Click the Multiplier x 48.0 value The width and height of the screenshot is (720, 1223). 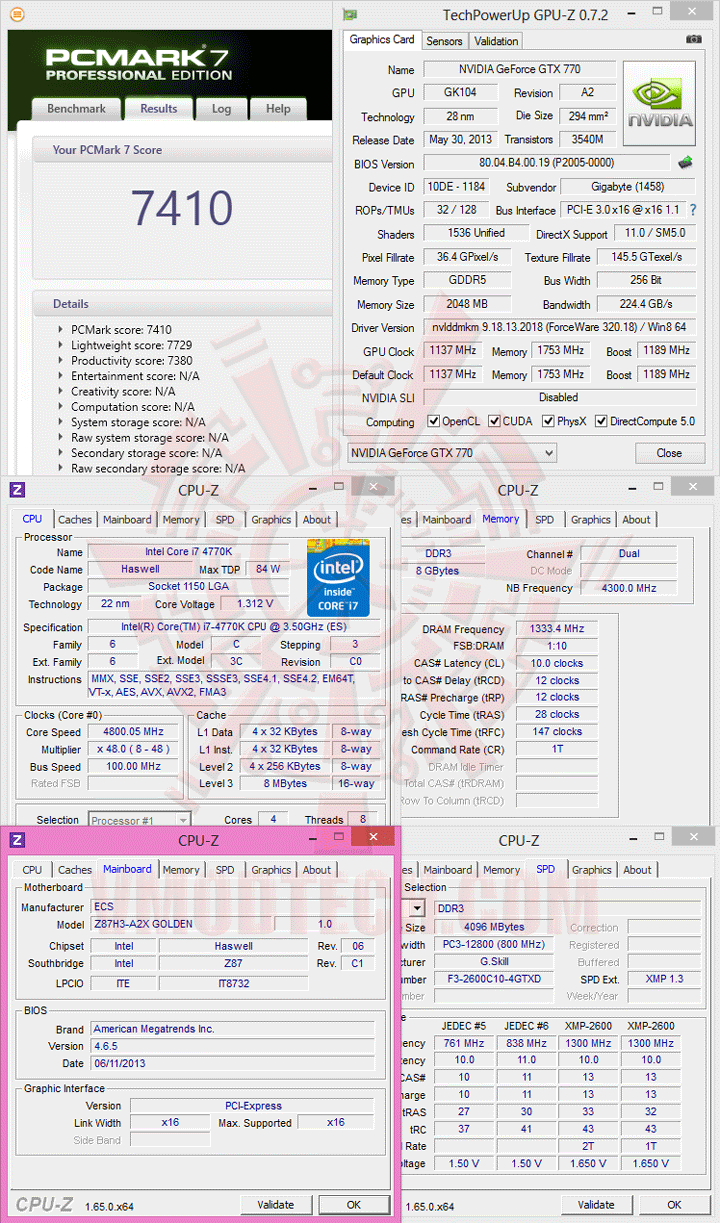pos(131,749)
